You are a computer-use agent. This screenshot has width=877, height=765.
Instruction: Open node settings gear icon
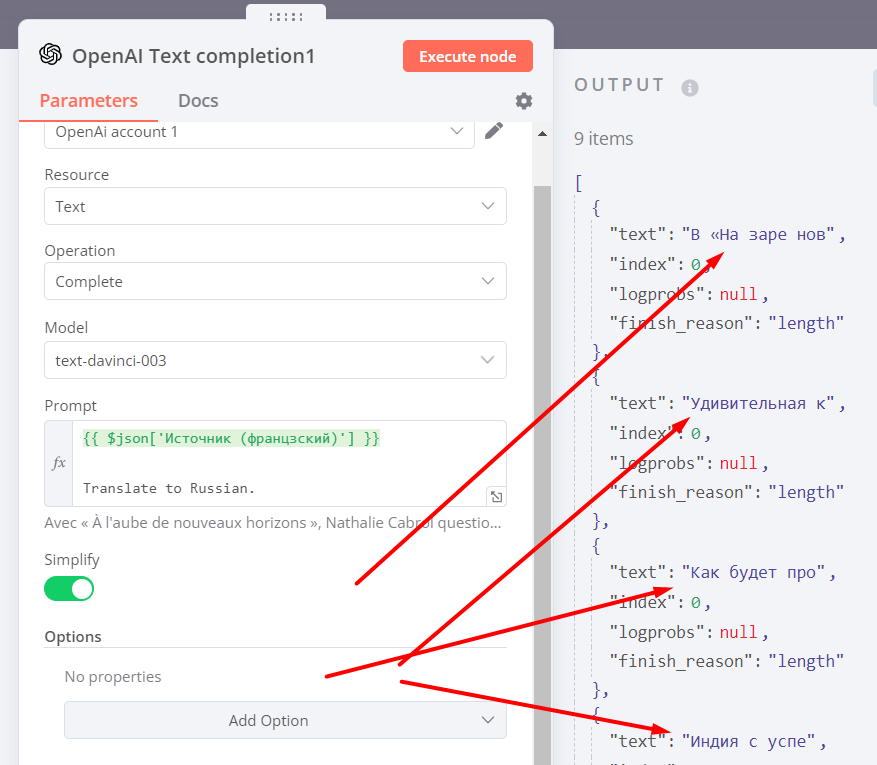[524, 101]
